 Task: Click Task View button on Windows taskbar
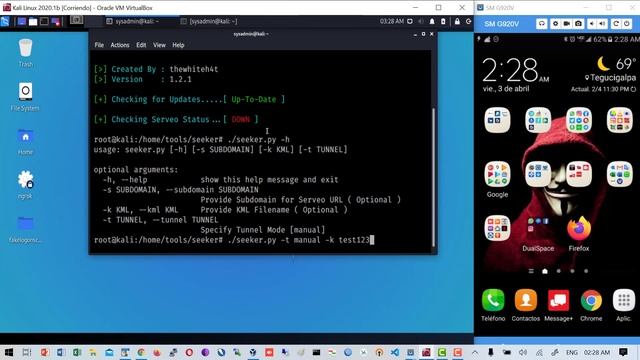[27, 352]
